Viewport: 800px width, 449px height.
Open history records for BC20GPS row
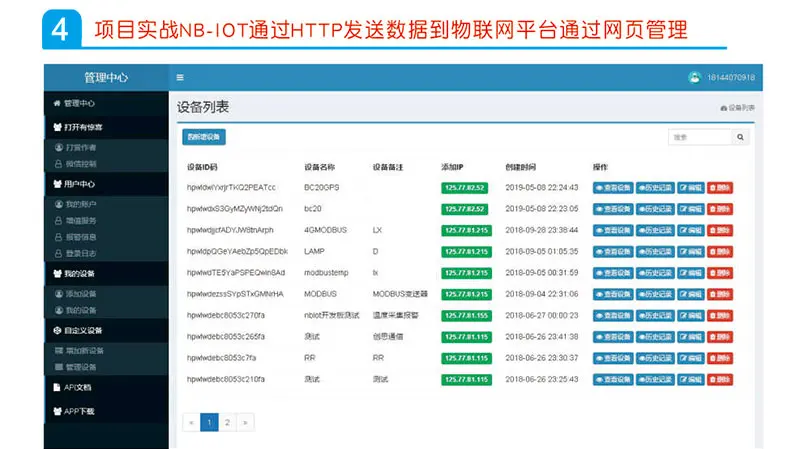pos(655,188)
